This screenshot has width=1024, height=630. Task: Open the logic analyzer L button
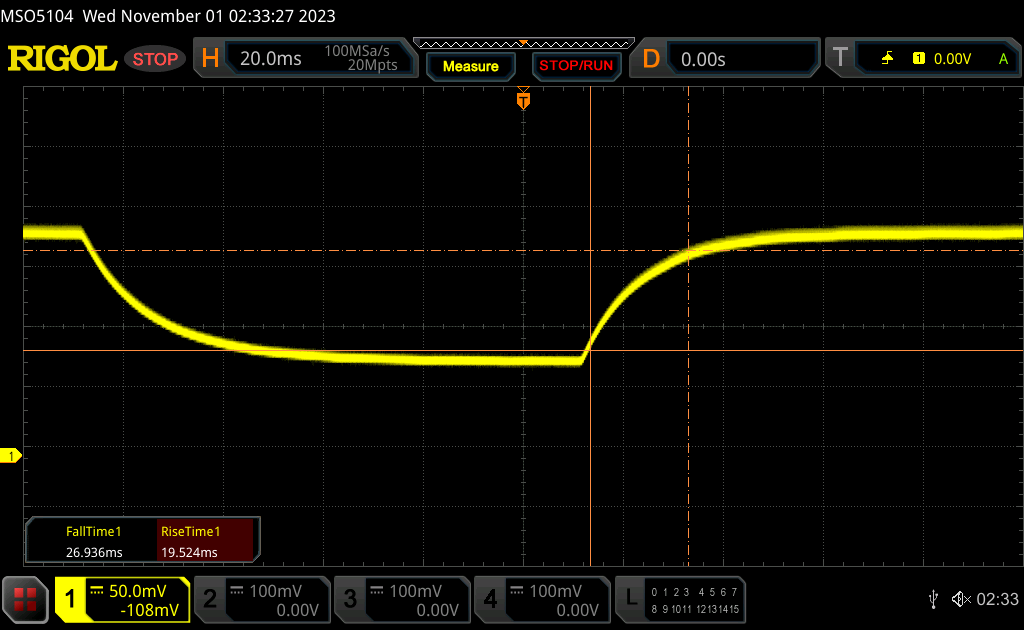pyautogui.click(x=631, y=598)
